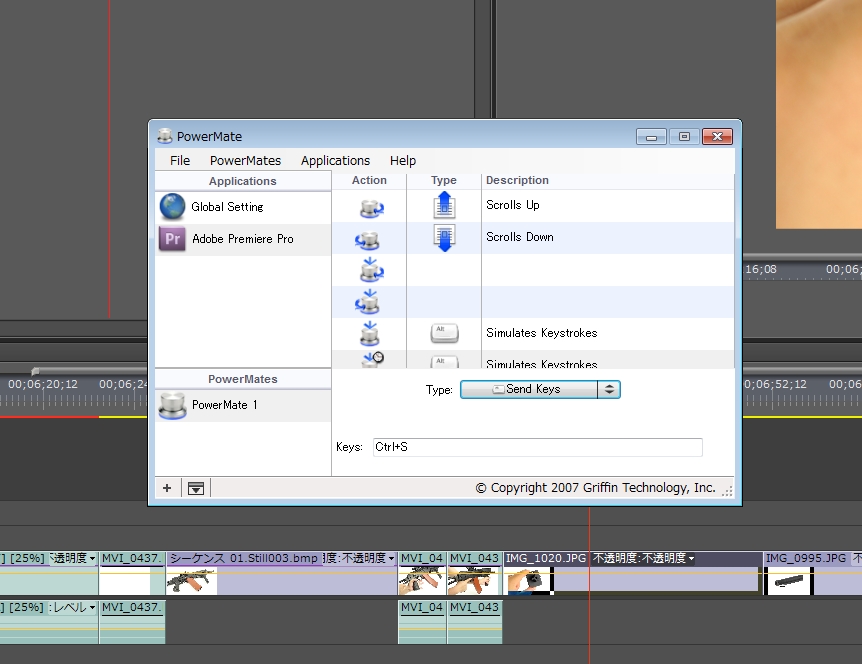Viewport: 862px width, 664px height.
Task: Click the Alt key icon for press action
Action: click(x=444, y=333)
